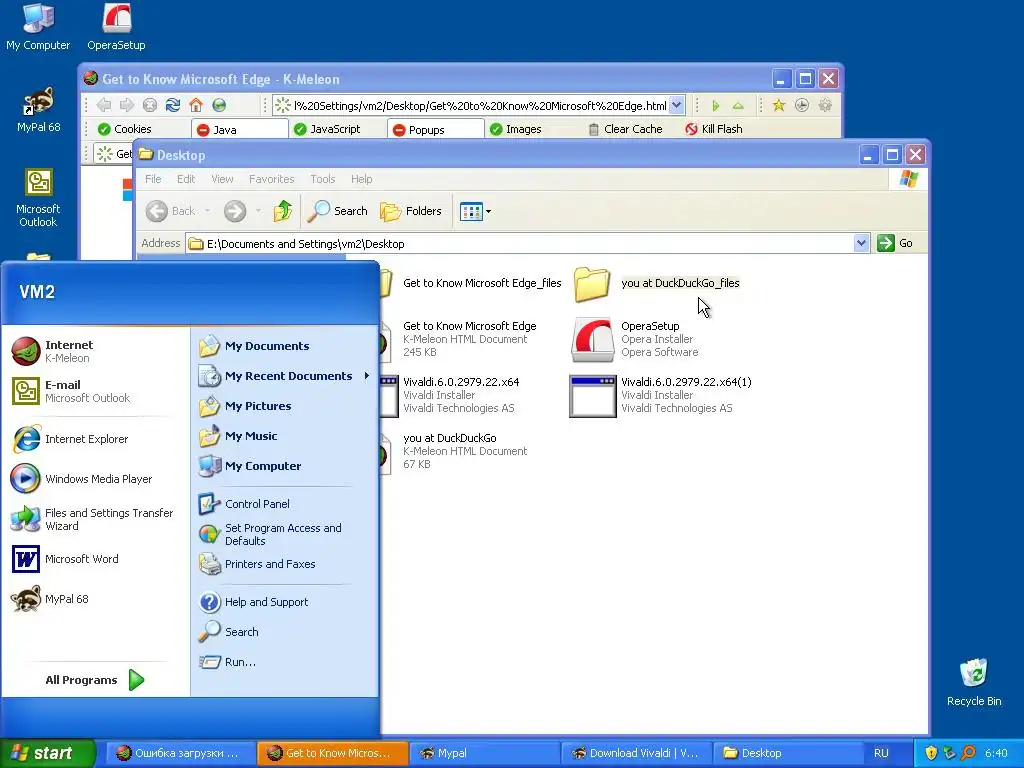Toggle Java in K-Meleon privacy bar

239,129
